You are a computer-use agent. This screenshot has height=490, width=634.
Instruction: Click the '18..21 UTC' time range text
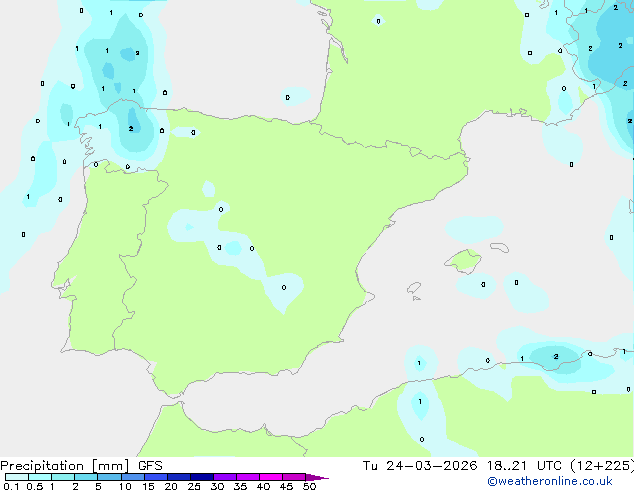[x=524, y=466]
